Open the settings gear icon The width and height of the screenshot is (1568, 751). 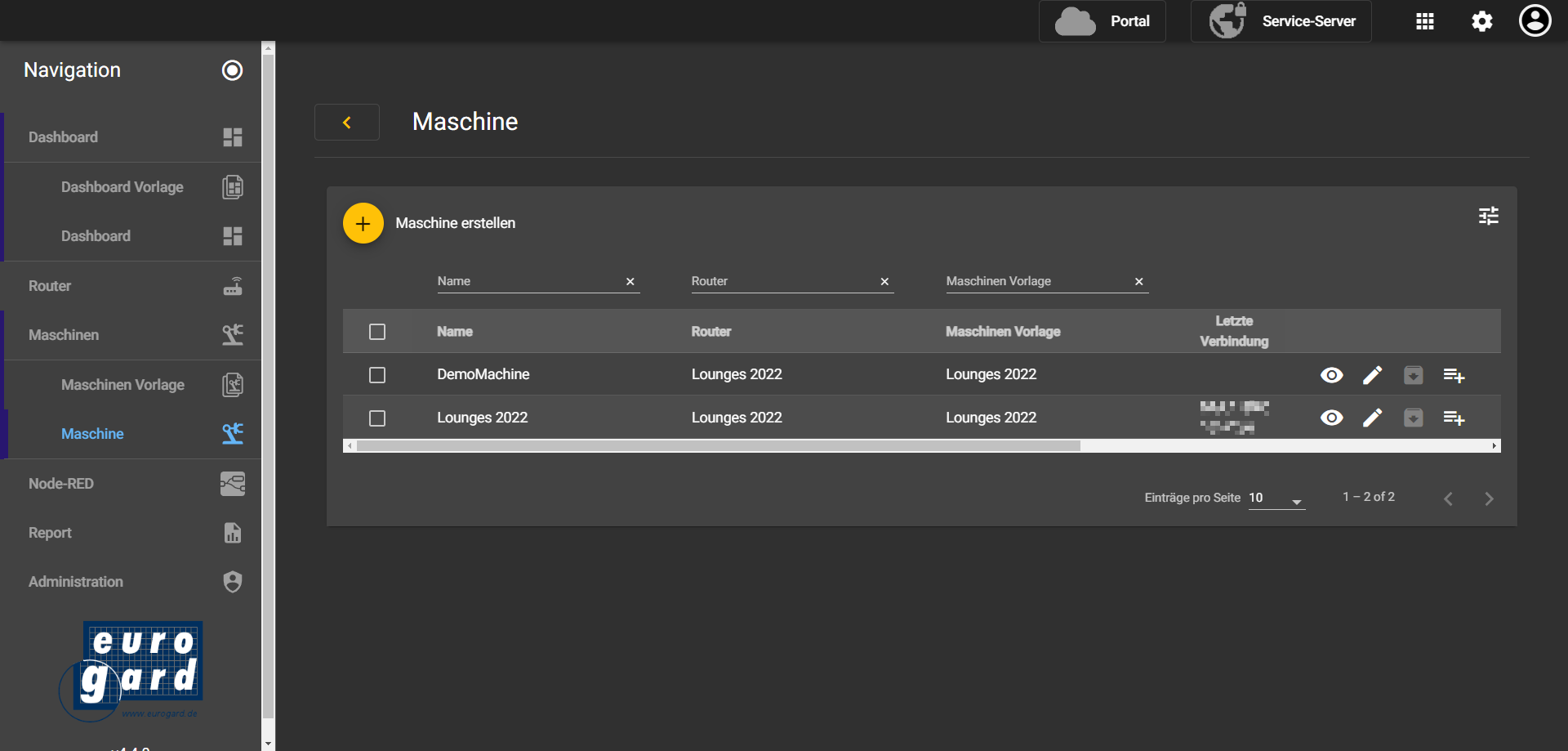[1481, 21]
